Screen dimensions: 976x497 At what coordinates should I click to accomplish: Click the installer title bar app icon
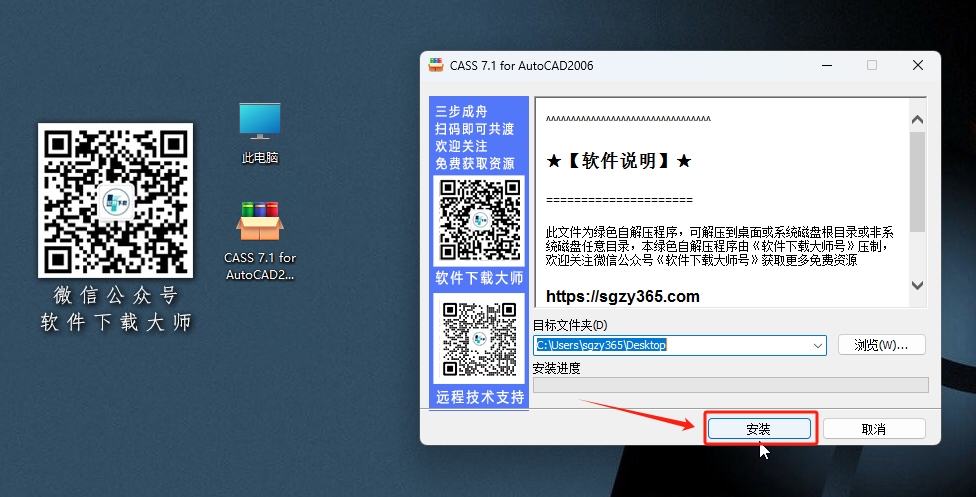coord(436,65)
